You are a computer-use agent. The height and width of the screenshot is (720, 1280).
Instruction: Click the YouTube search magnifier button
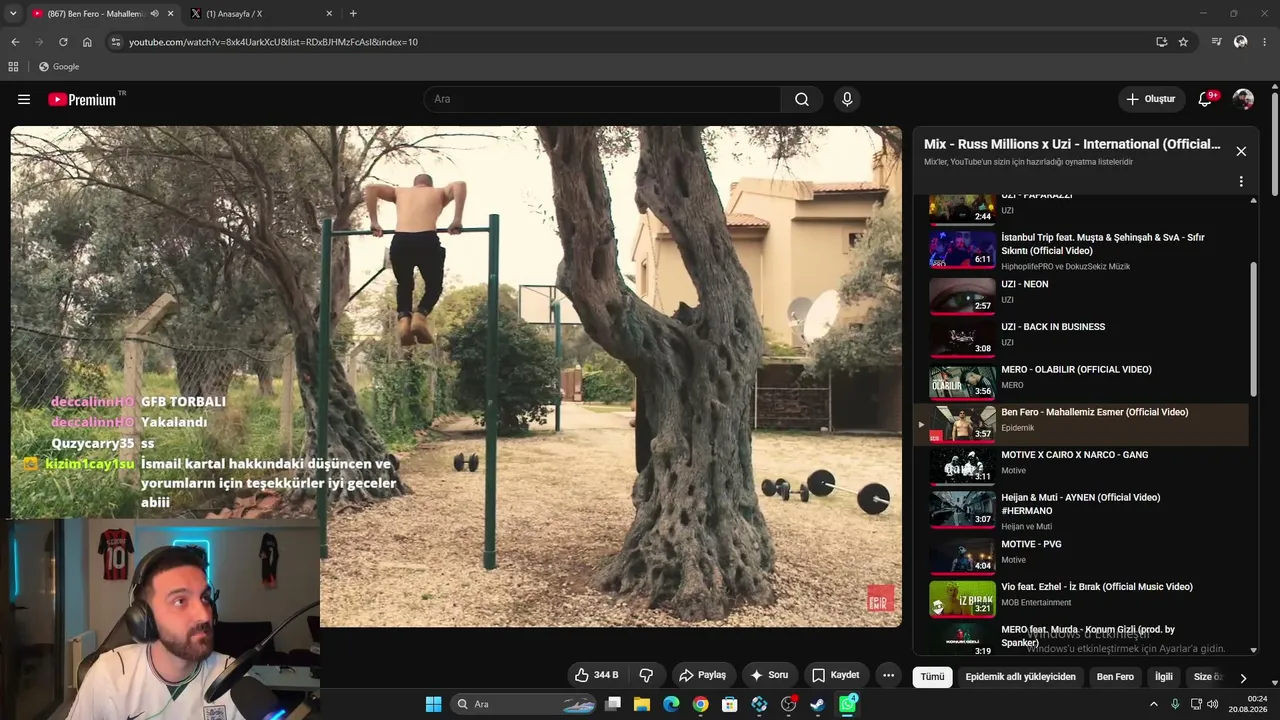tap(802, 99)
